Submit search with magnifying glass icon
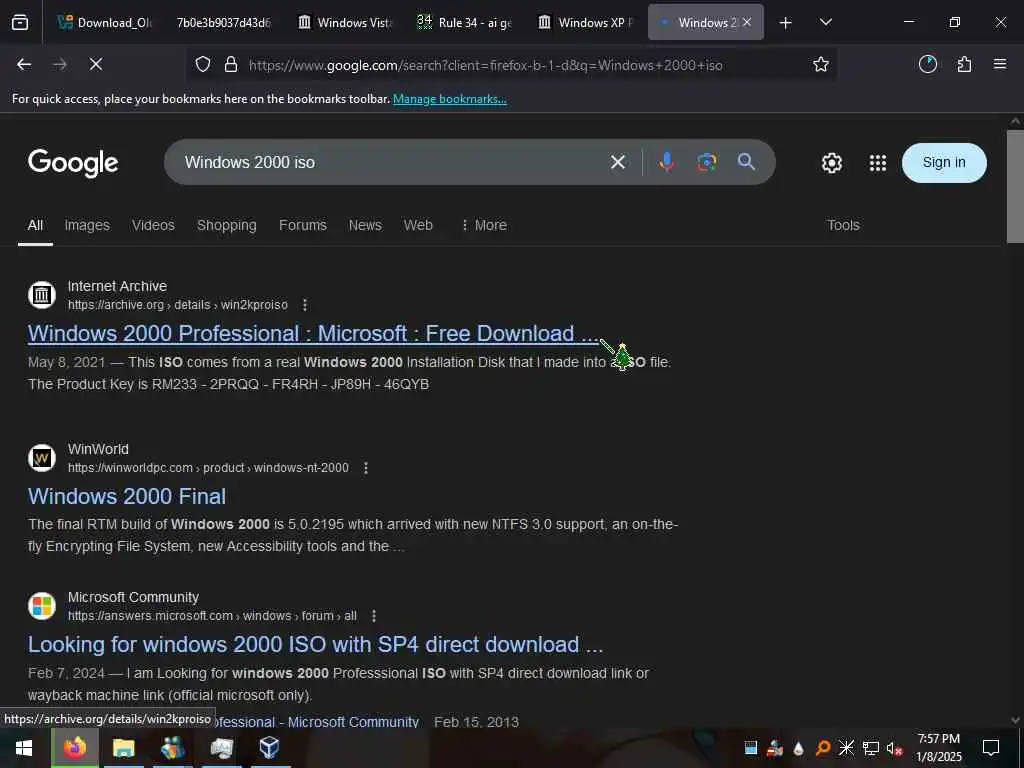 point(746,162)
